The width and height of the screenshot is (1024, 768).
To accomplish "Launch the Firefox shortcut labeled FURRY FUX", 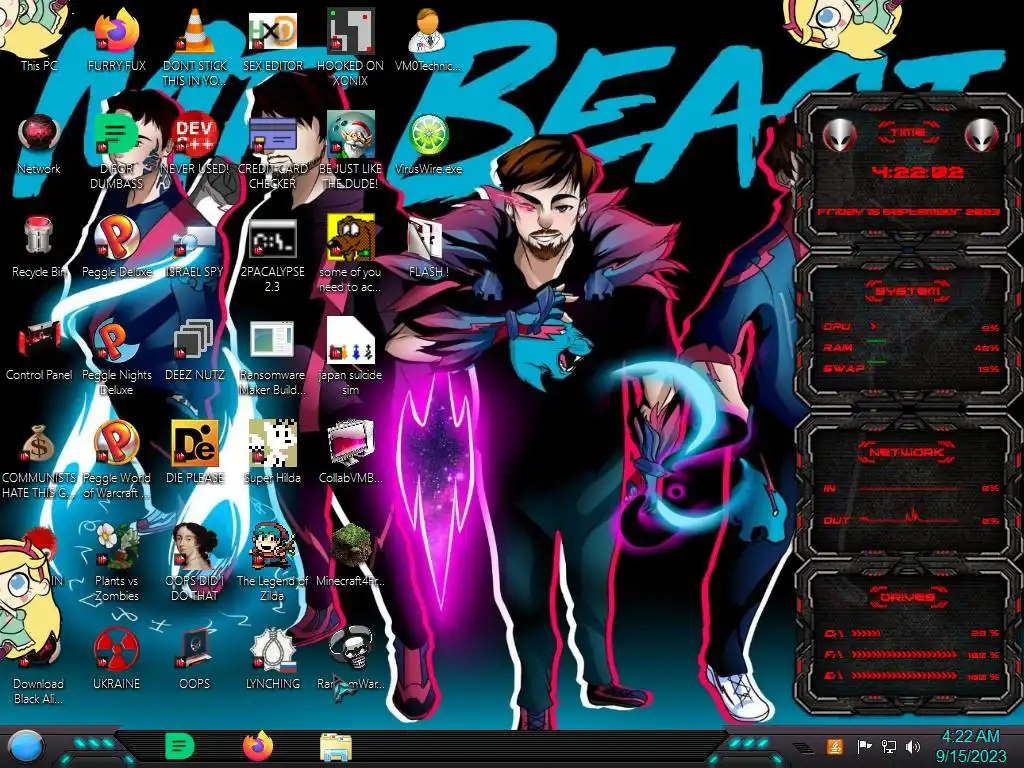I will 116,39.
